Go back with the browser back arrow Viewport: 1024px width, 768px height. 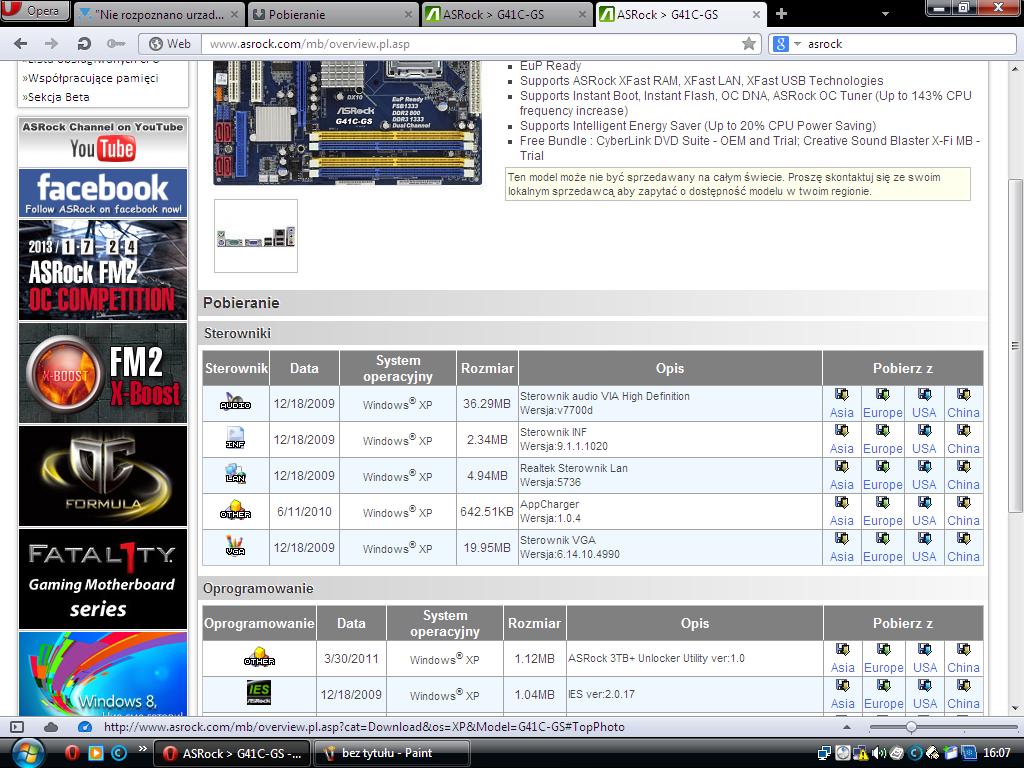point(21,44)
